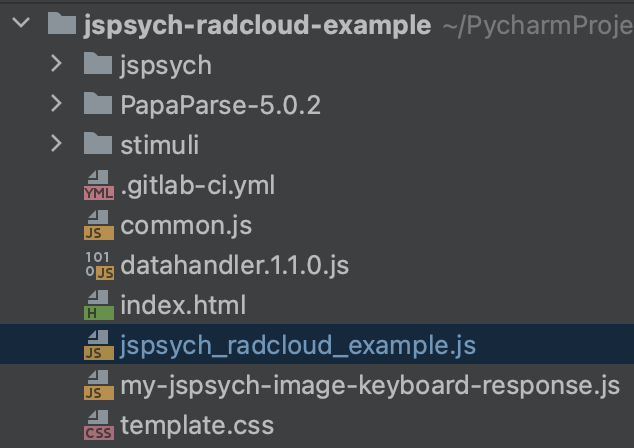Expand the stimuli folder
Screen dimensions: 634x448
tap(56, 145)
